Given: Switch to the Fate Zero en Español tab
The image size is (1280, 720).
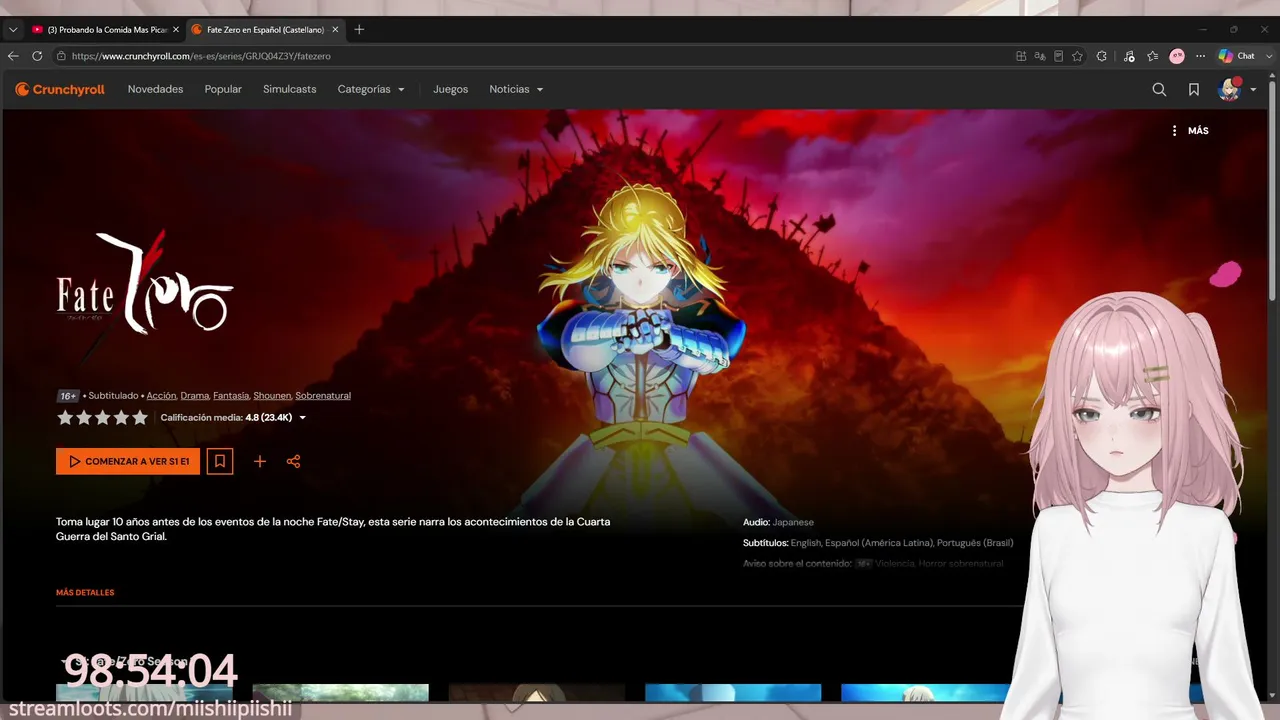Looking at the screenshot, I should pyautogui.click(x=265, y=30).
